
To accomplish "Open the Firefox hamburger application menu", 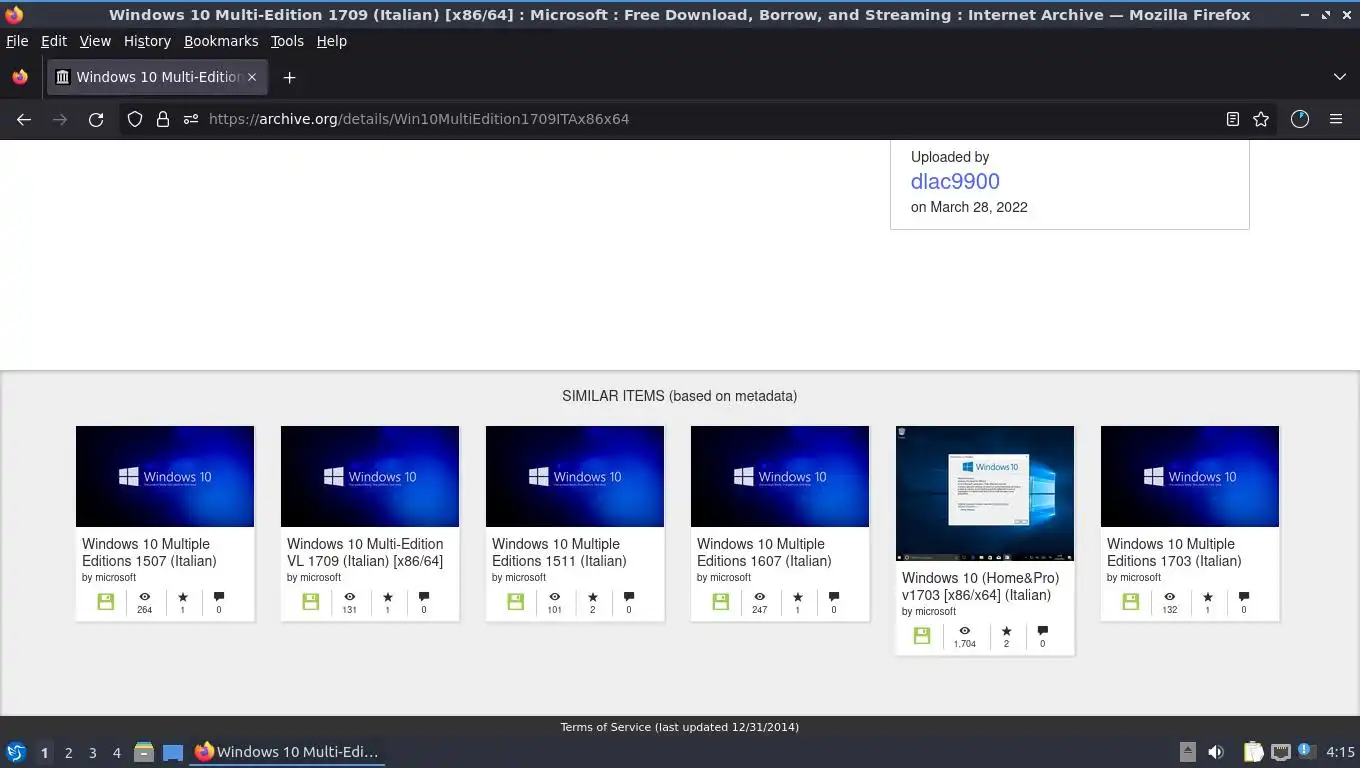I will [x=1336, y=119].
